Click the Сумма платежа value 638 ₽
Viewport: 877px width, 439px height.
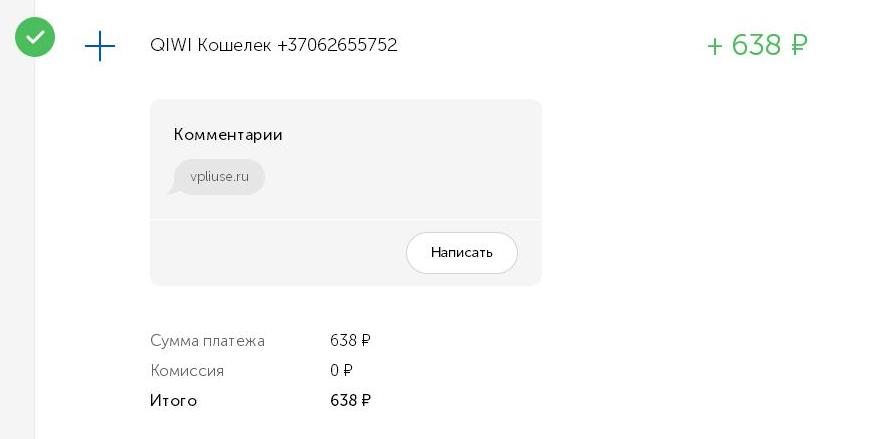click(x=350, y=340)
